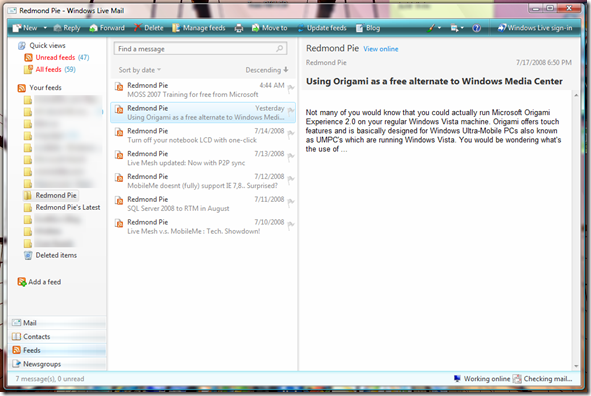Image resolution: width=591 pixels, height=396 pixels.
Task: Click the reading pane scroll up arrow
Action: point(576,95)
